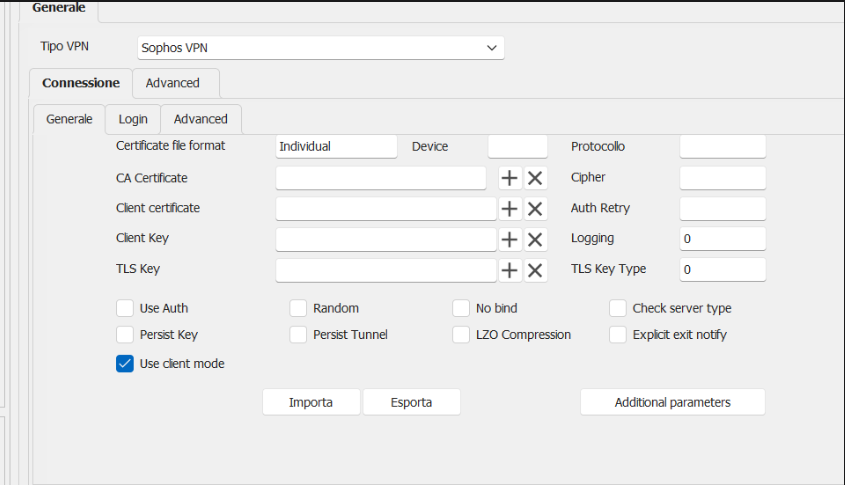Enable Explicit exit notify option

pyautogui.click(x=618, y=335)
